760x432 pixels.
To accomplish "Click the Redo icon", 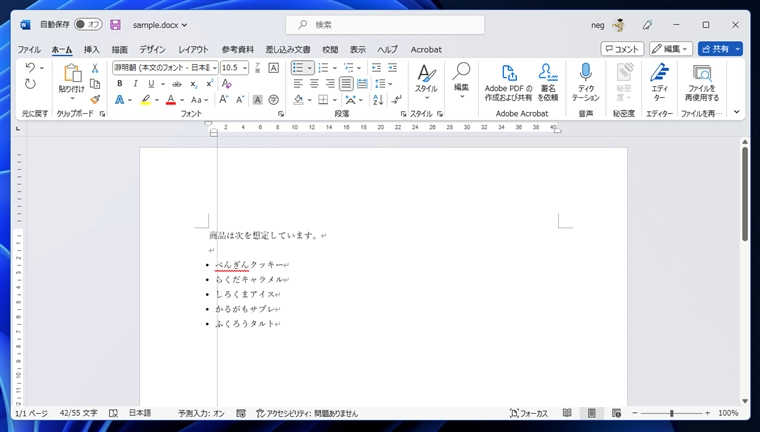I will (30, 84).
